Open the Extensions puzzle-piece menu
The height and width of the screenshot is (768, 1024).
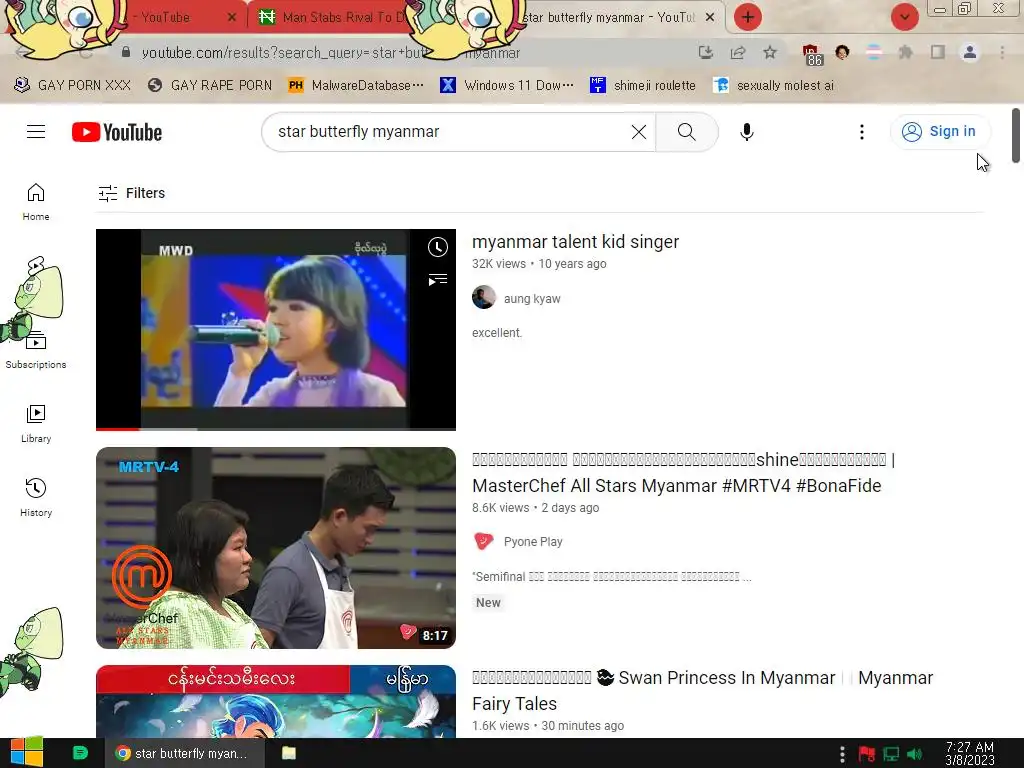[906, 52]
